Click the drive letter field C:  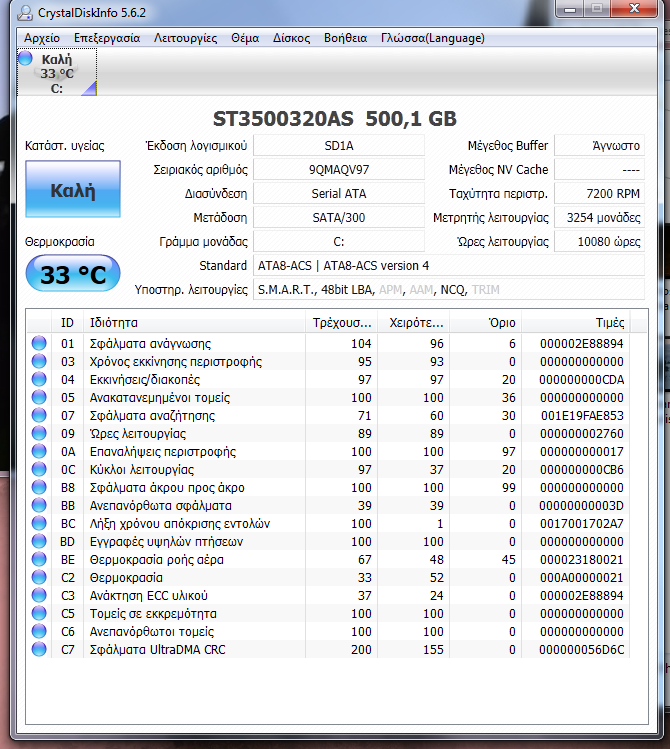[339, 241]
